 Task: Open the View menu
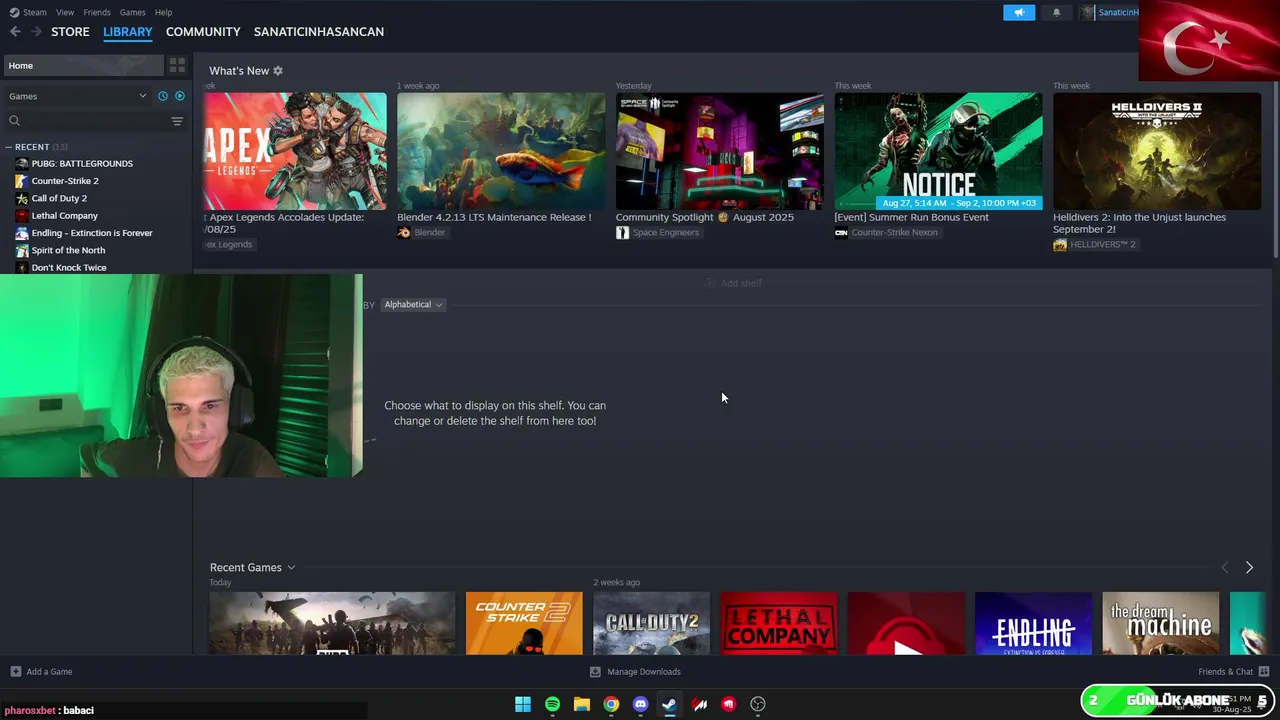[x=65, y=12]
